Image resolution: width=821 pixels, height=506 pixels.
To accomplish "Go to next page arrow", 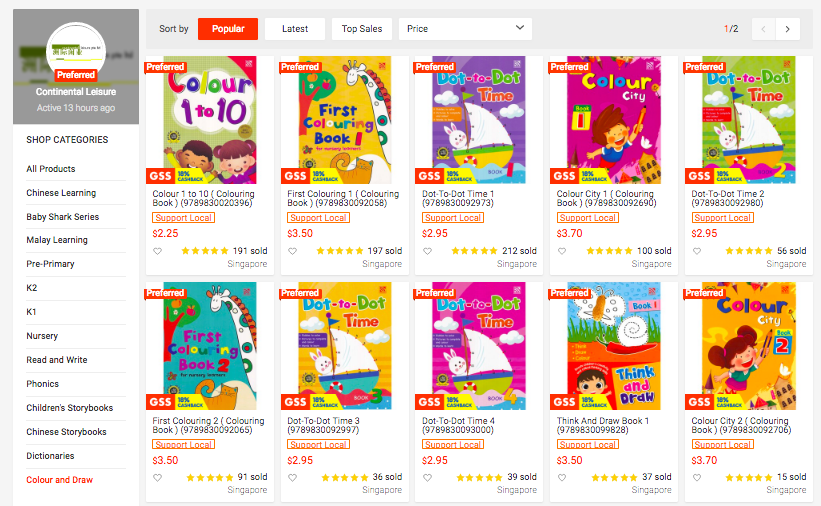I will (787, 29).
